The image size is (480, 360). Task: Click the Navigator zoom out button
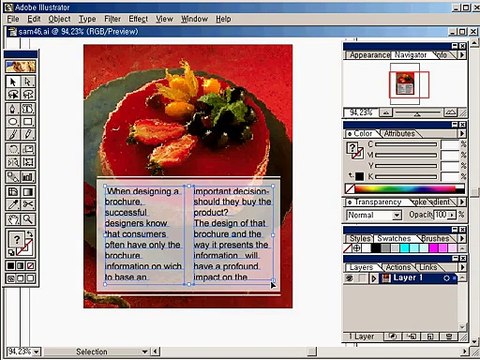386,113
